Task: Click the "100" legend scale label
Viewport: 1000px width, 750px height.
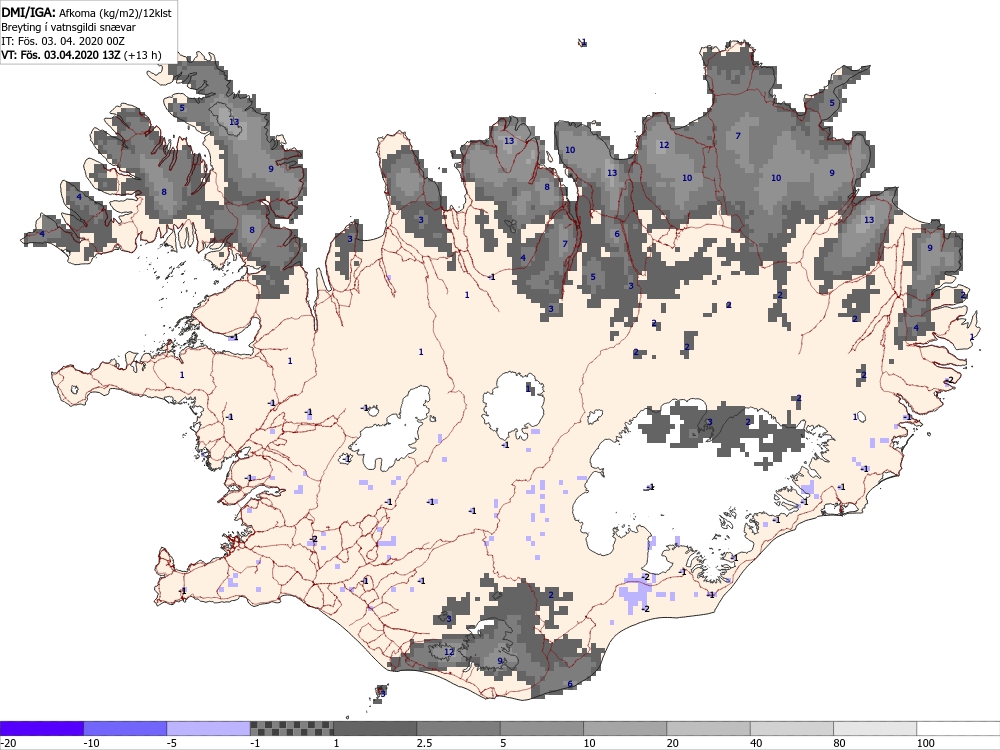Action: point(925,743)
